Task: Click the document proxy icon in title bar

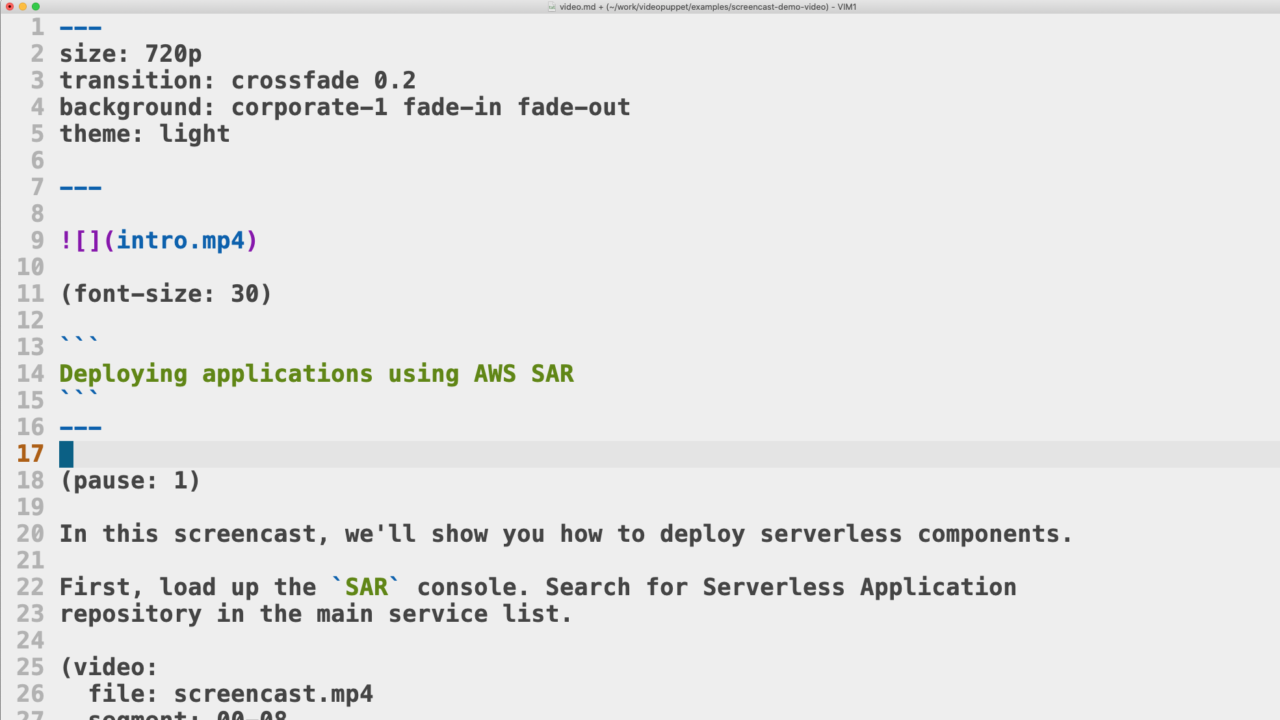Action: point(550,7)
